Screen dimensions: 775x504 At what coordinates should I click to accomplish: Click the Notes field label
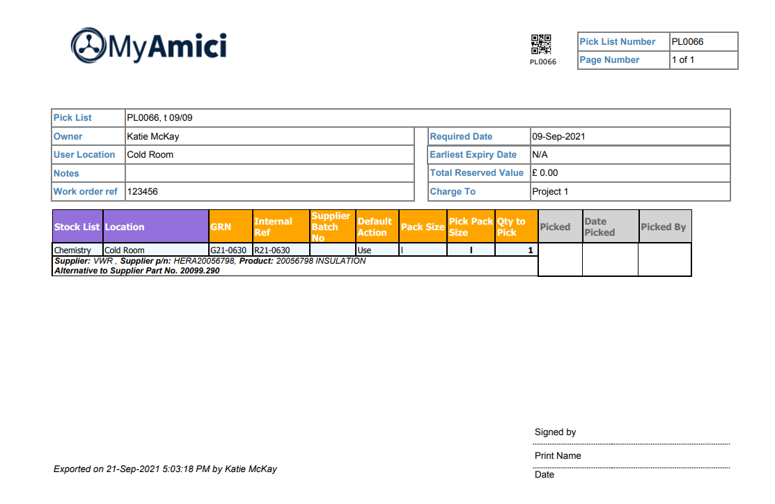pos(66,173)
